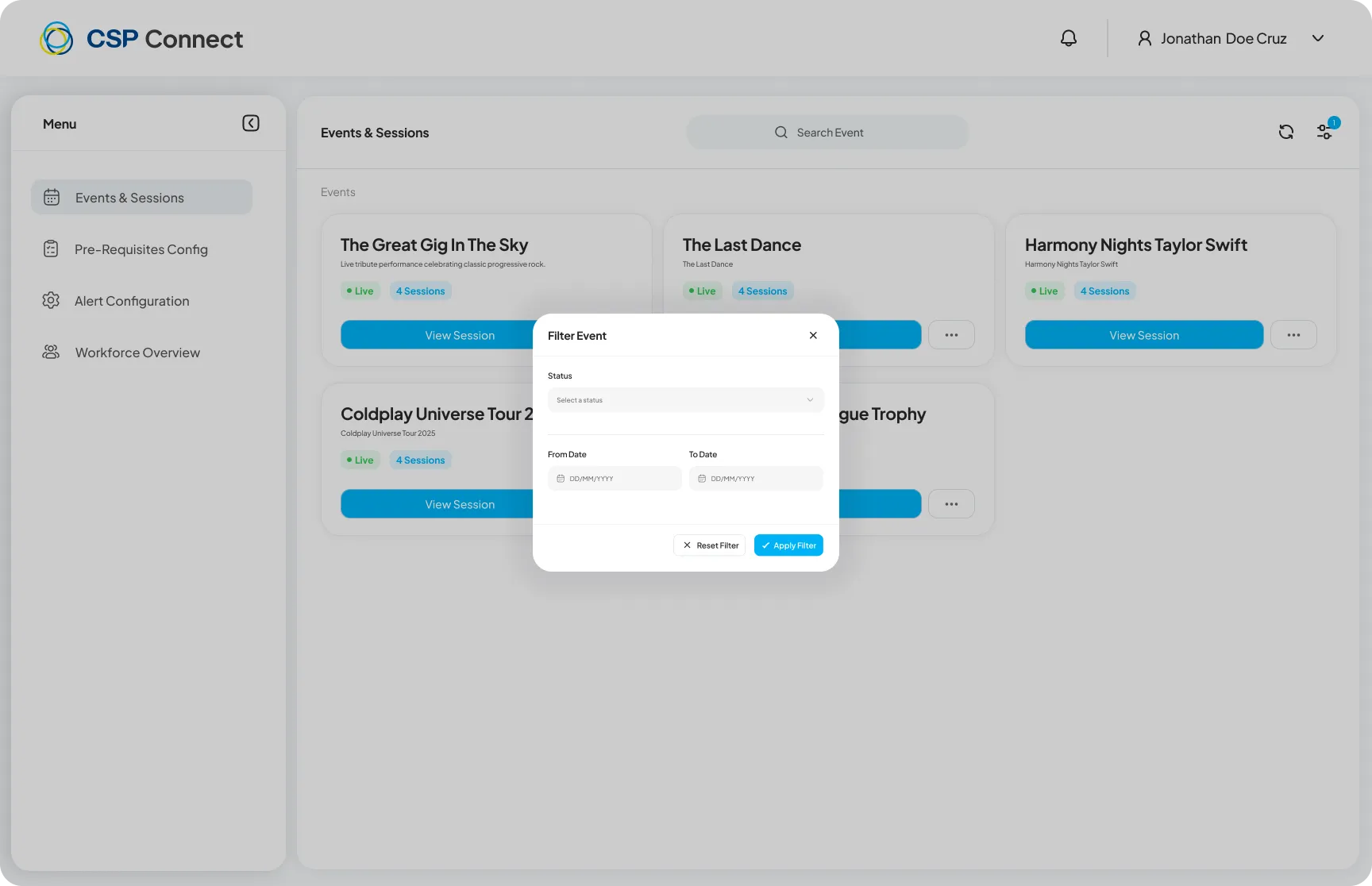The height and width of the screenshot is (886, 1372).
Task: Open the notifications bell
Action: (x=1069, y=38)
